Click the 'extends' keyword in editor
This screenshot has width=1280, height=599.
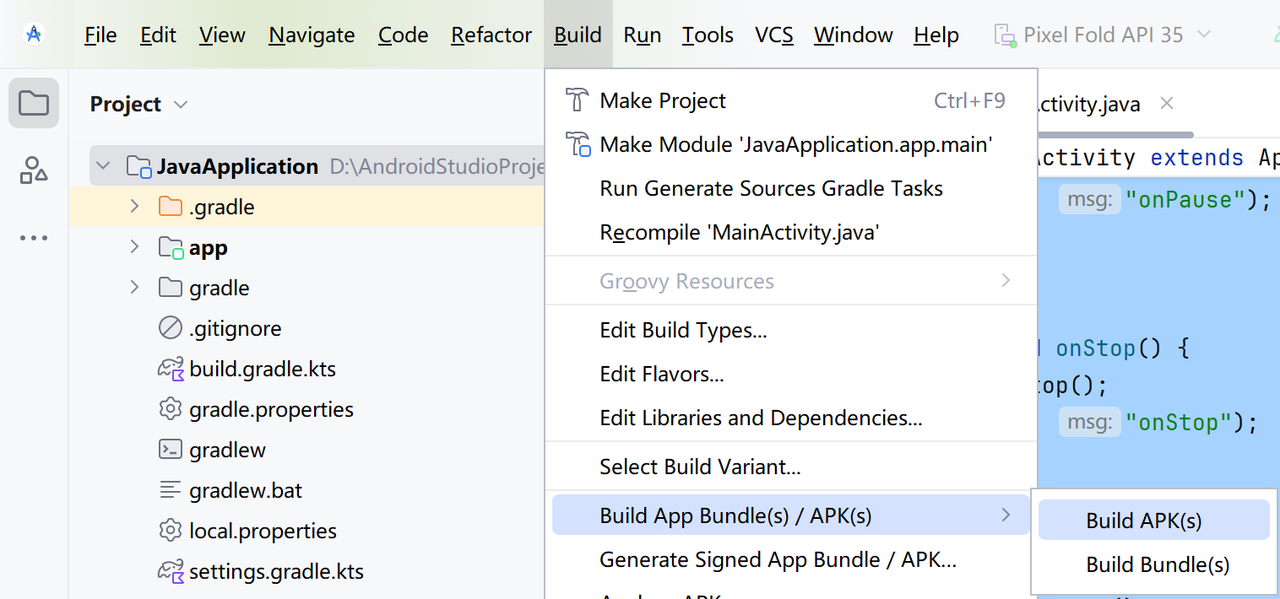(1197, 158)
